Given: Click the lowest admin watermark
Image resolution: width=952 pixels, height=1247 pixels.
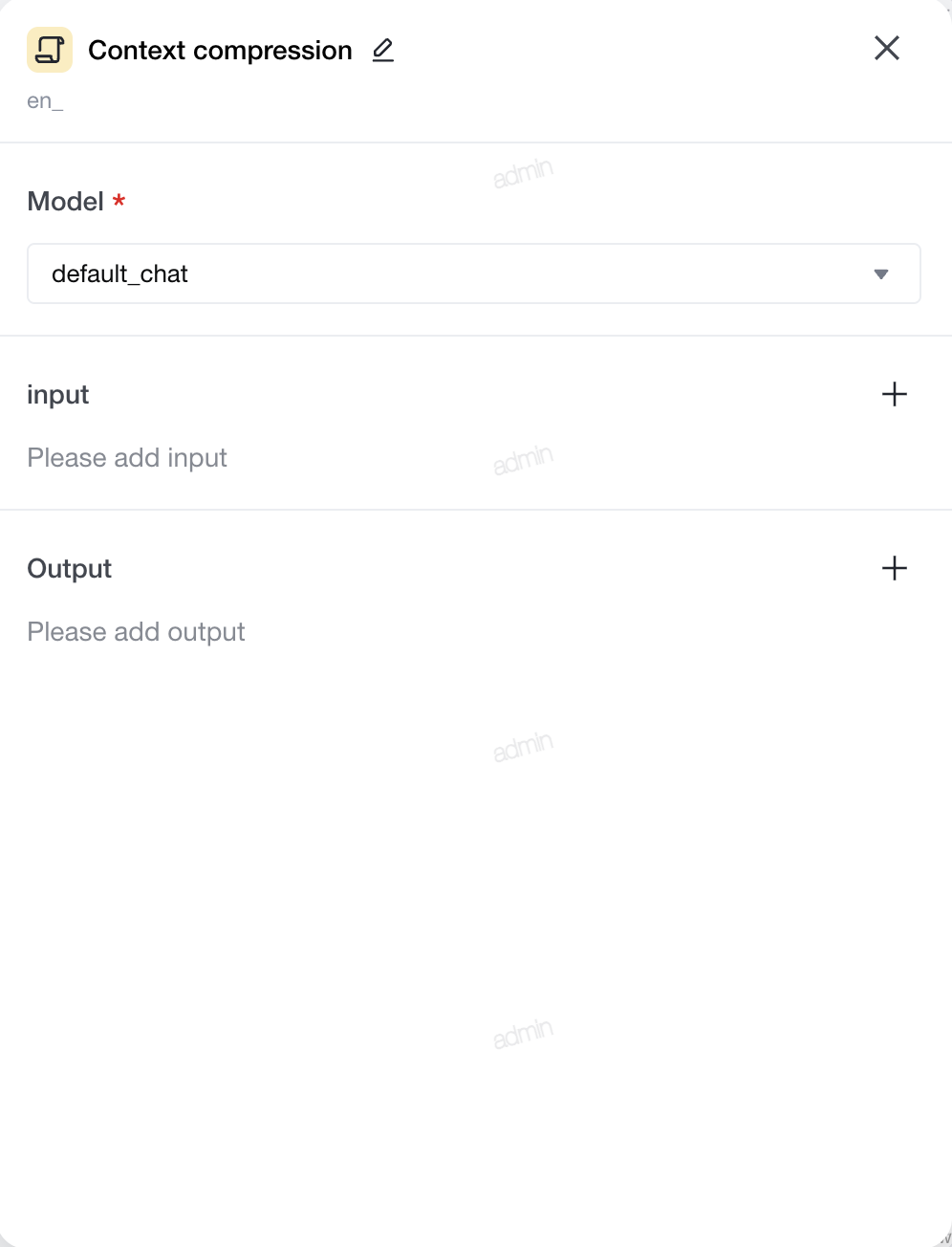Looking at the screenshot, I should point(523,1033).
